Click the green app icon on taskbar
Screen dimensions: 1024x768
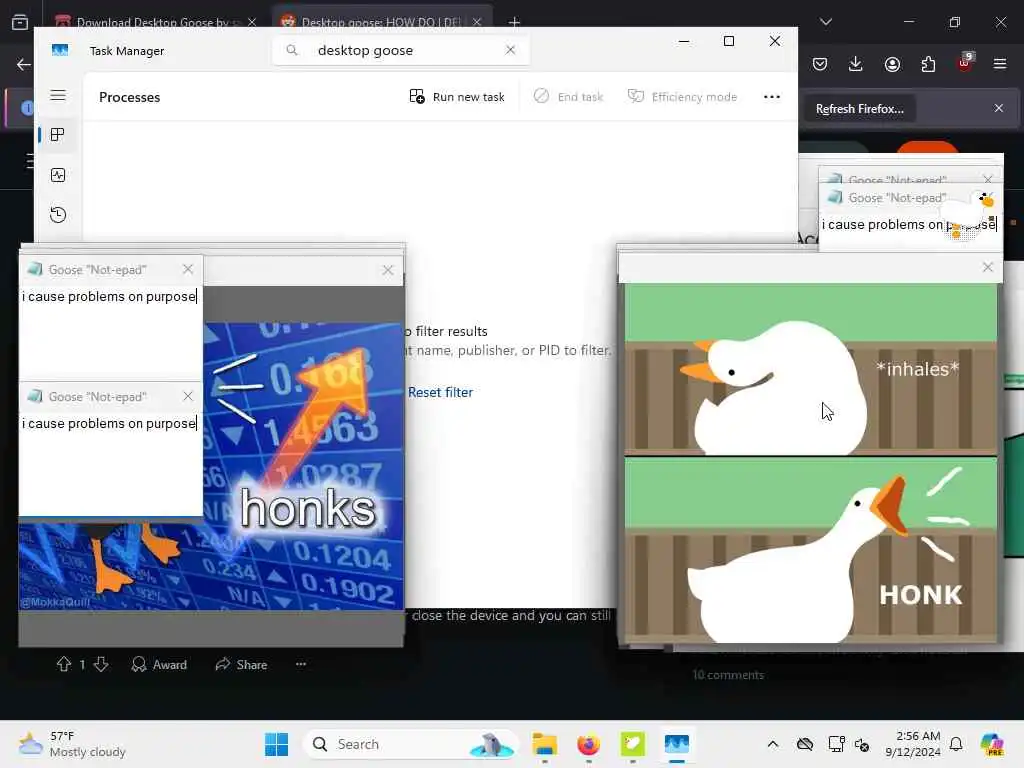point(632,744)
